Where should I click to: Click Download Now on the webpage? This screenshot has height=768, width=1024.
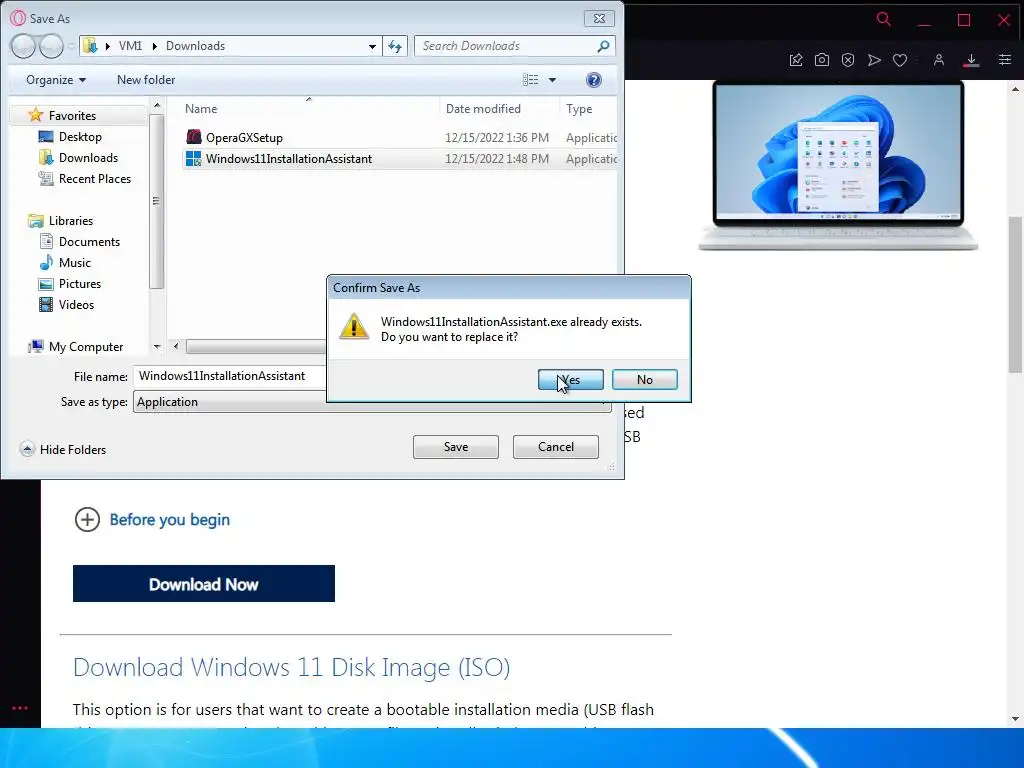point(204,584)
